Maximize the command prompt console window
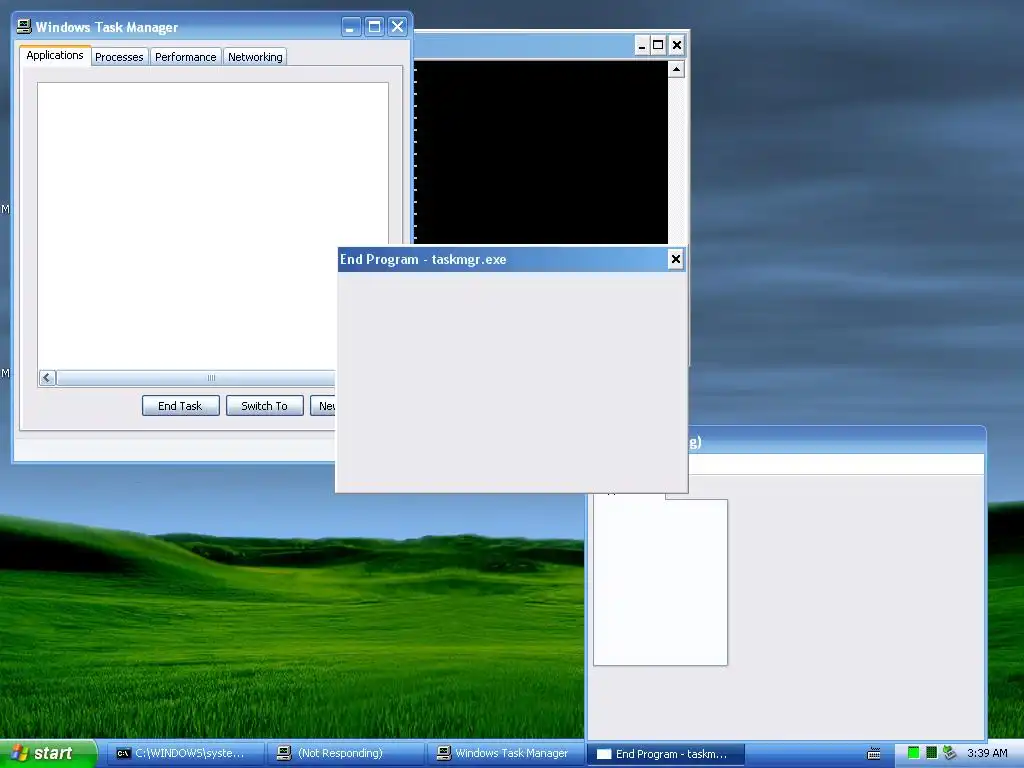The height and width of the screenshot is (768, 1024). click(658, 45)
